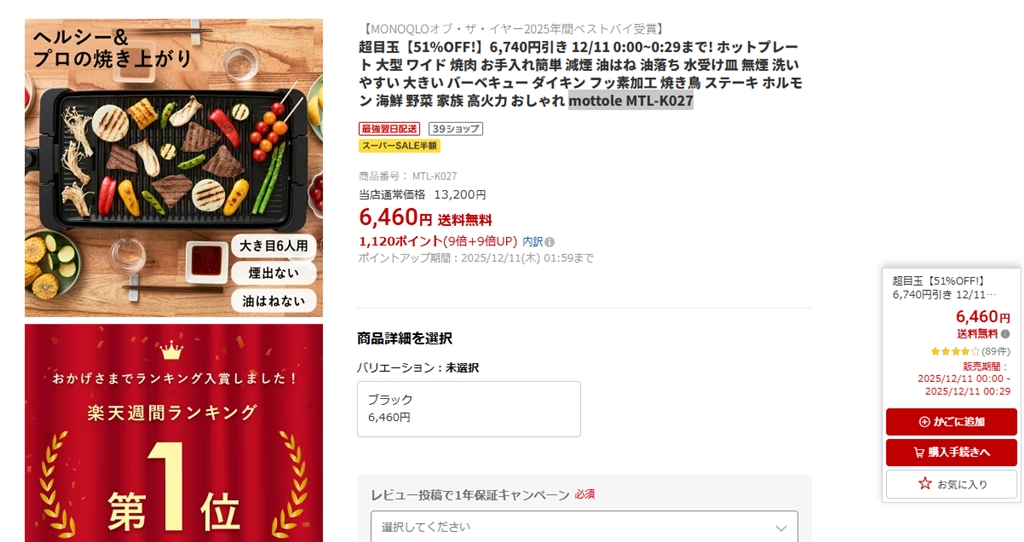Proceed to purchase via 購入手続きへ
Screen dimensions: 1024x542
(x=952, y=452)
